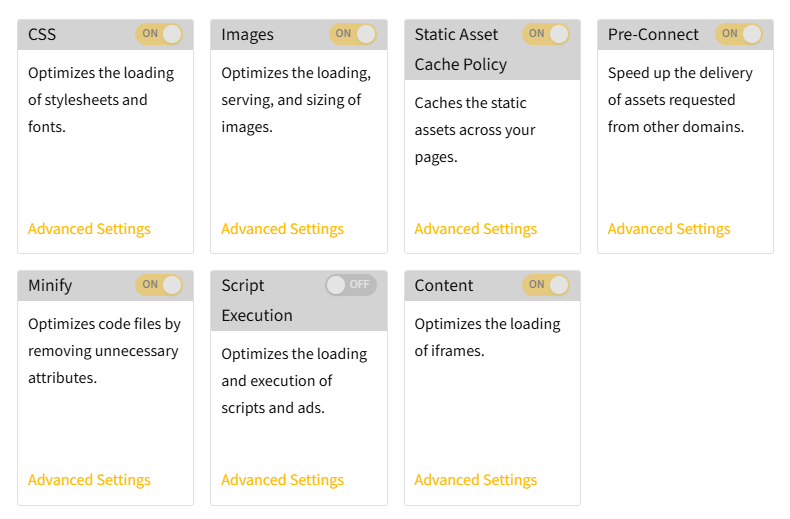Open Minify Advanced Settings link
The width and height of the screenshot is (790, 519).
click(x=89, y=480)
